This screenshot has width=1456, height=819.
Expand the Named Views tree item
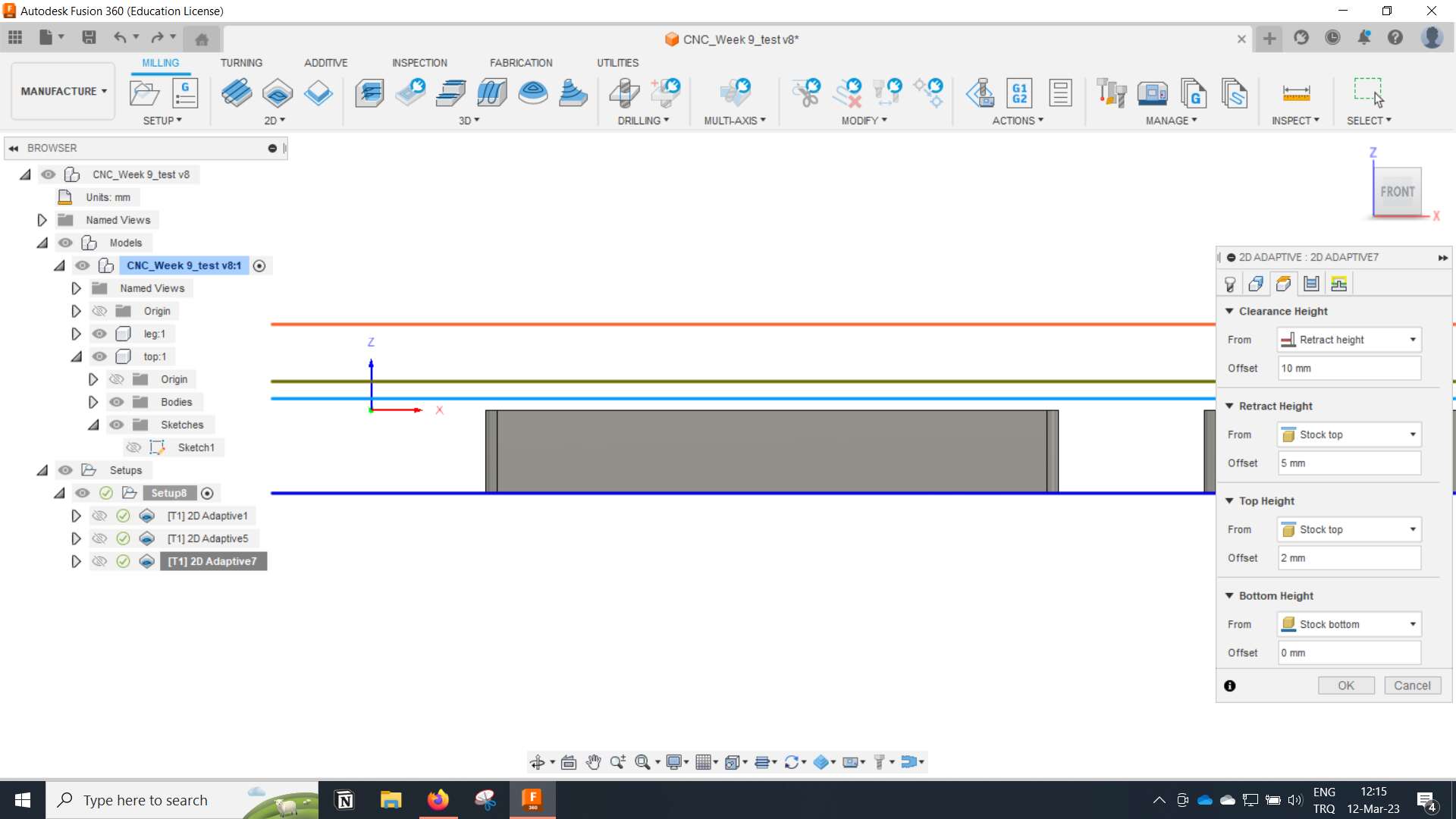pos(42,219)
